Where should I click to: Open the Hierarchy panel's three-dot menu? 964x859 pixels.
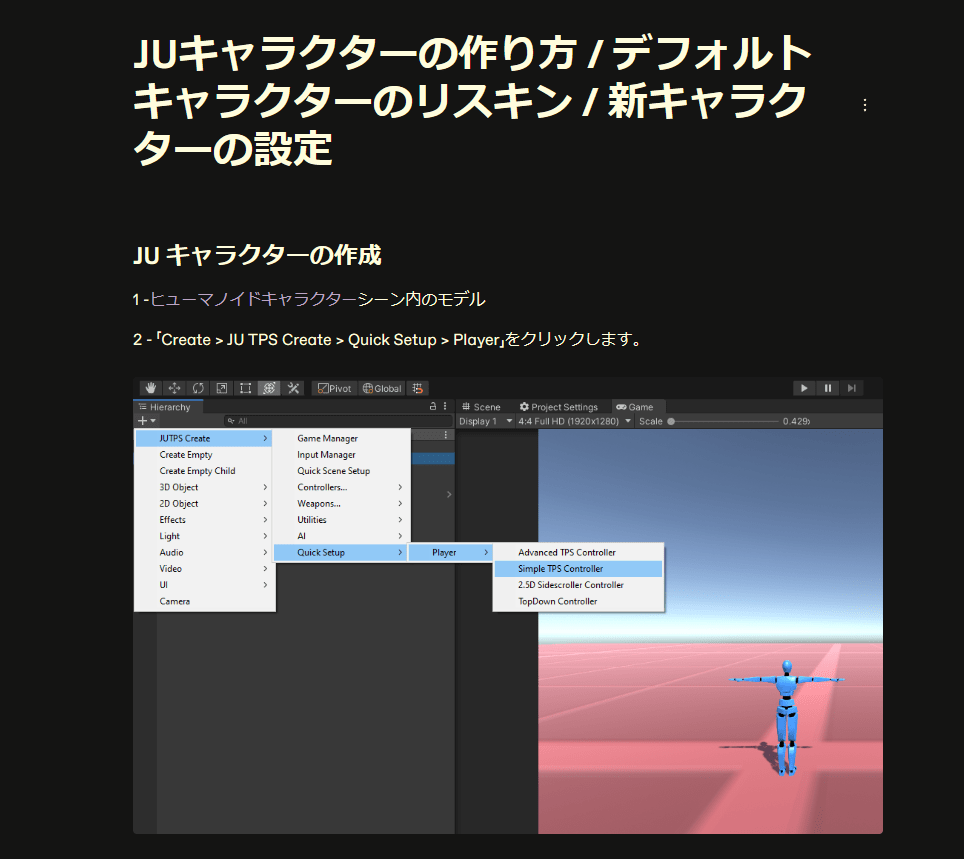tap(445, 406)
